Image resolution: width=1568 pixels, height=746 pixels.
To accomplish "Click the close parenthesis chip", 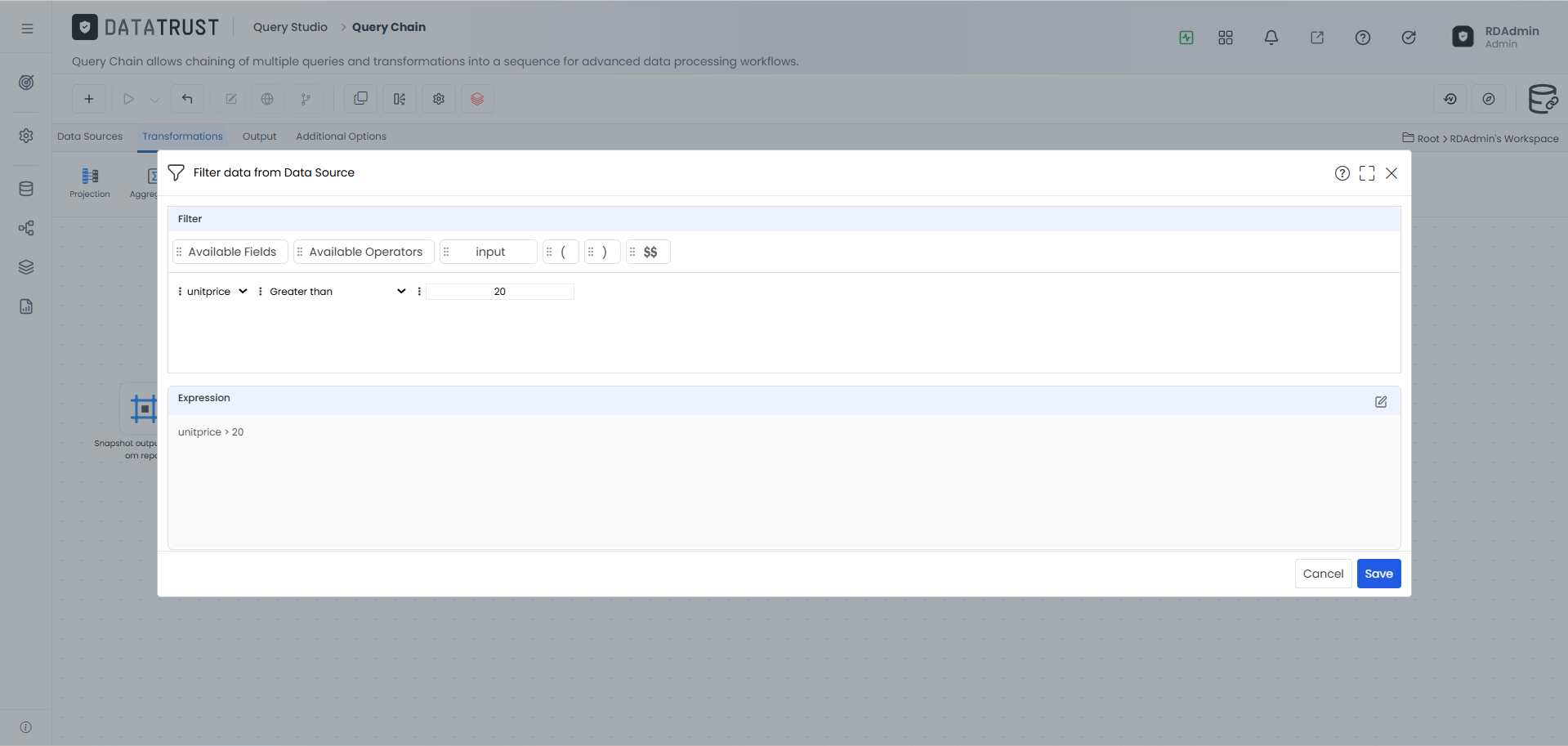I will click(602, 252).
